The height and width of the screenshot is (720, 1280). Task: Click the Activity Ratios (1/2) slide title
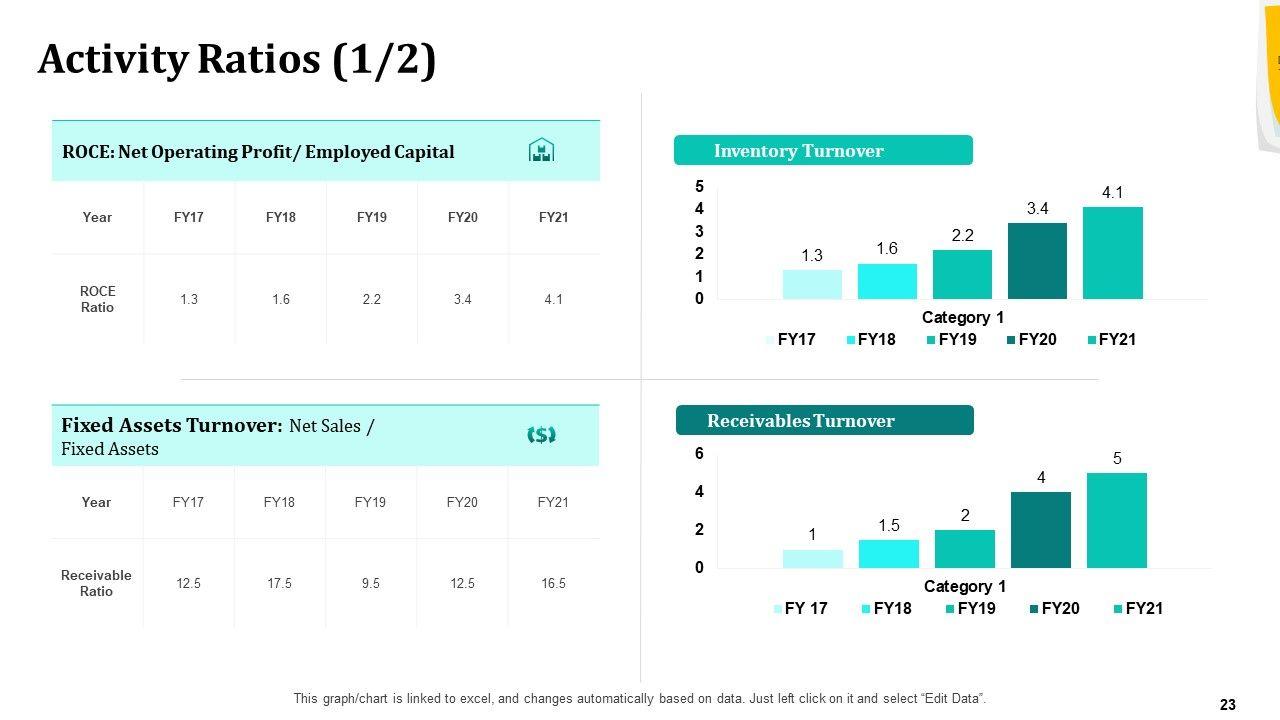[237, 60]
